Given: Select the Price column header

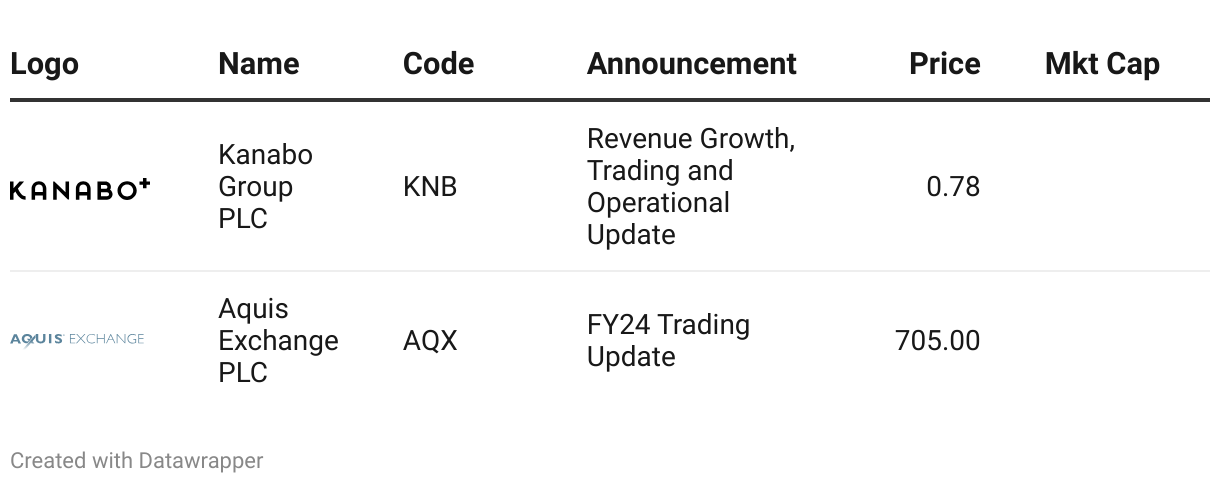Looking at the screenshot, I should pyautogui.click(x=944, y=64).
